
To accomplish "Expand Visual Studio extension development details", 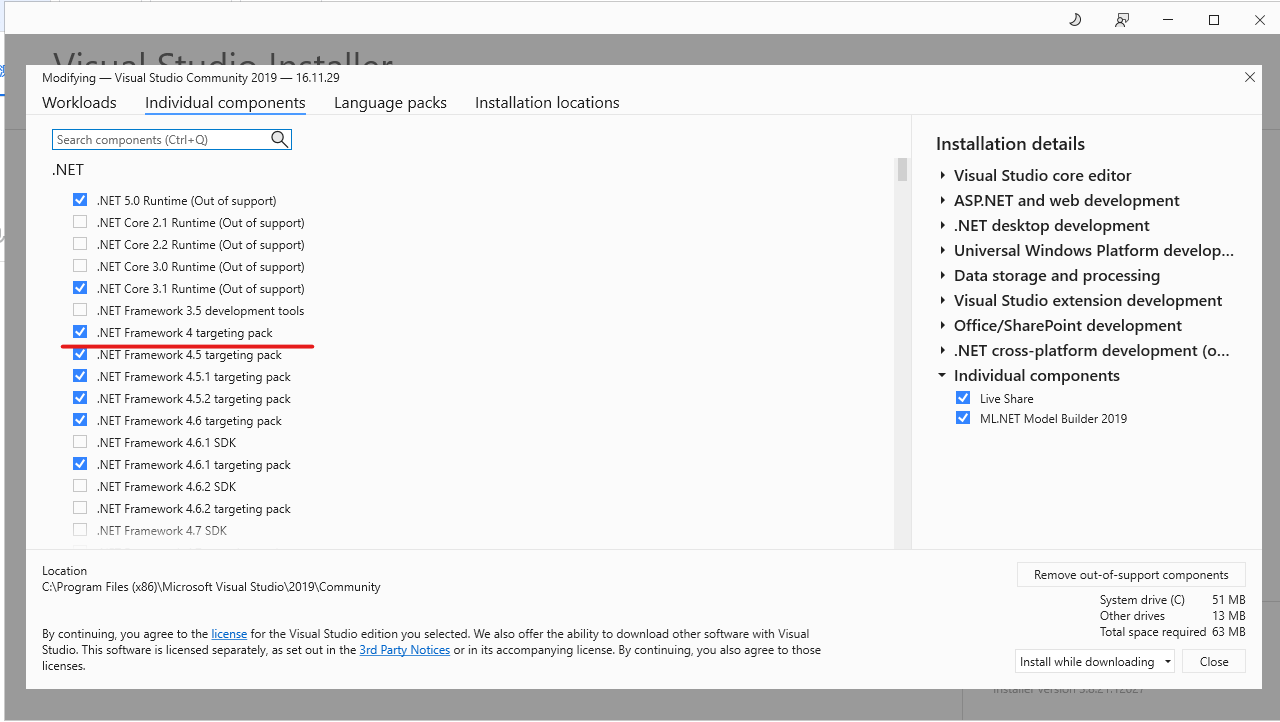I will pos(942,301).
